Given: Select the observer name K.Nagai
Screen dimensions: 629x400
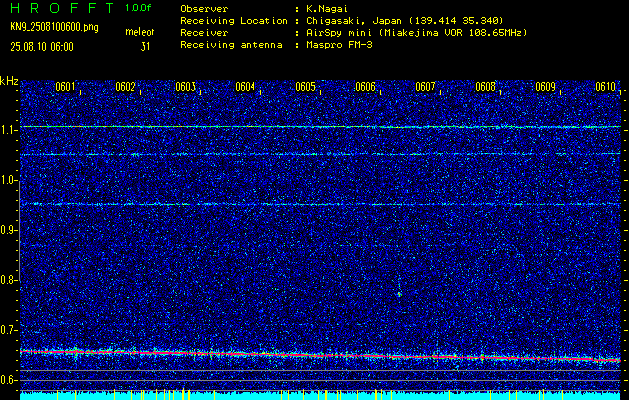Looking at the screenshot, I should point(327,8).
